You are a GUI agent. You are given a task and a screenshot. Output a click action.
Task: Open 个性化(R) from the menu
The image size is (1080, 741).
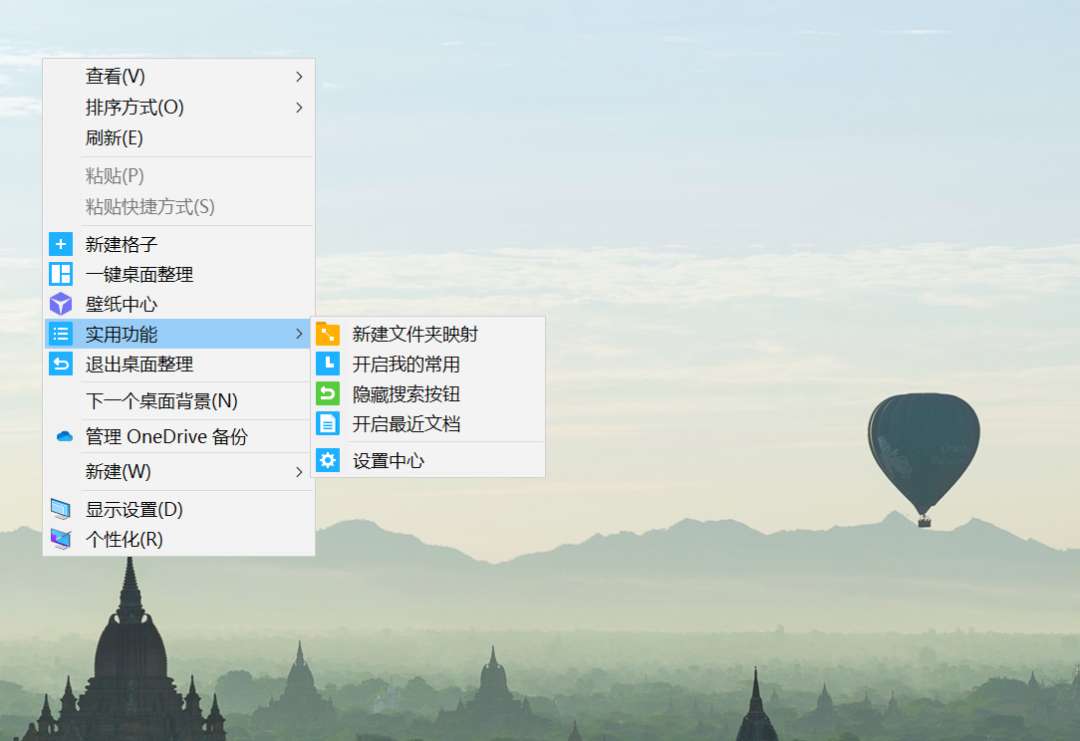pos(178,539)
